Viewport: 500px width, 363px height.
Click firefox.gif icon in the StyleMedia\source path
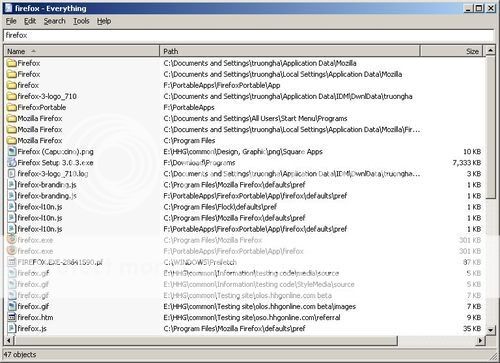point(12,284)
